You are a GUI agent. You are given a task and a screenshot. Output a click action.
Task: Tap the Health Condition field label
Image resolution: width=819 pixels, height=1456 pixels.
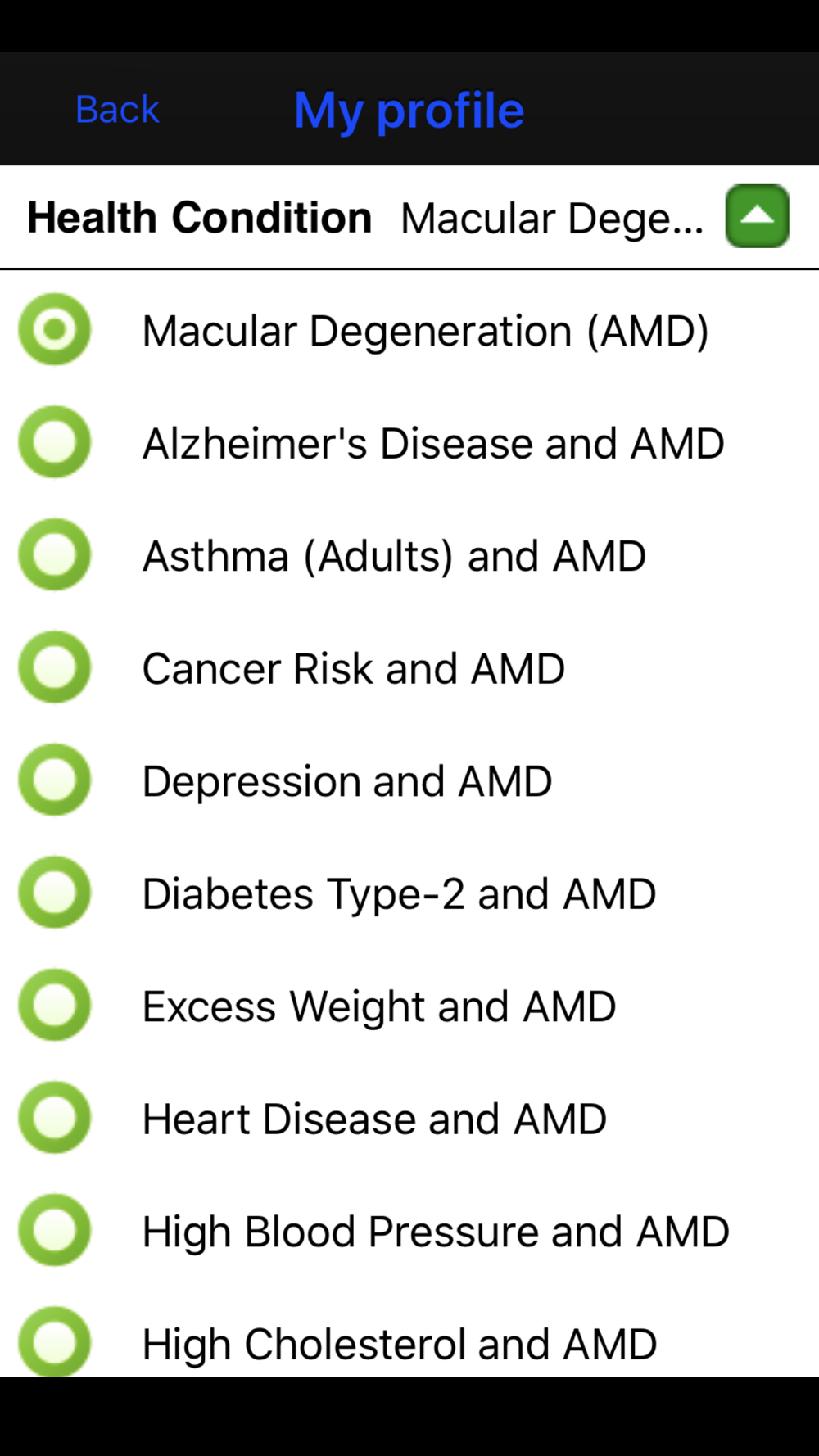(x=200, y=218)
